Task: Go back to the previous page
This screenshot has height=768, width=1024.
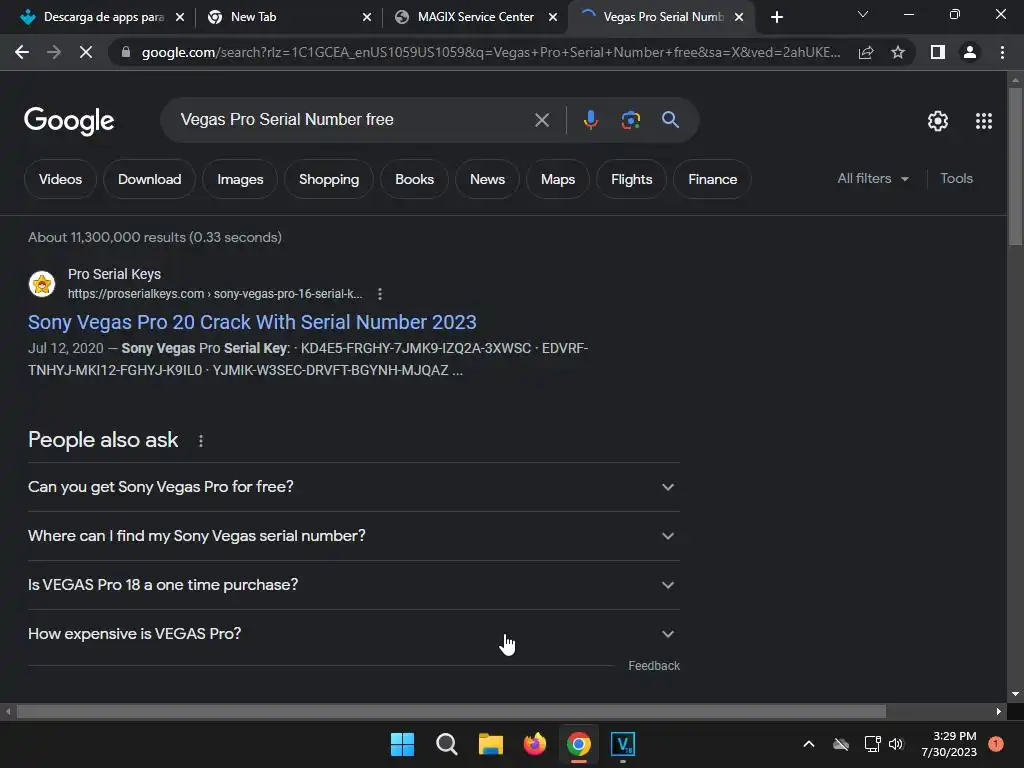Action: (22, 52)
